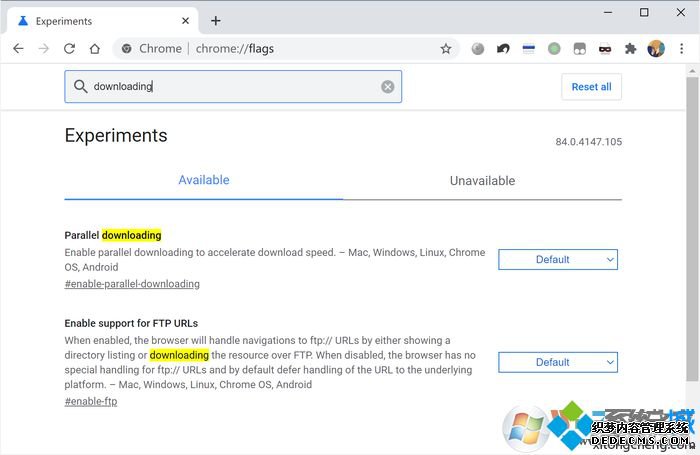Image resolution: width=700 pixels, height=455 pixels.
Task: Click the Experiments page heading
Action: point(116,135)
